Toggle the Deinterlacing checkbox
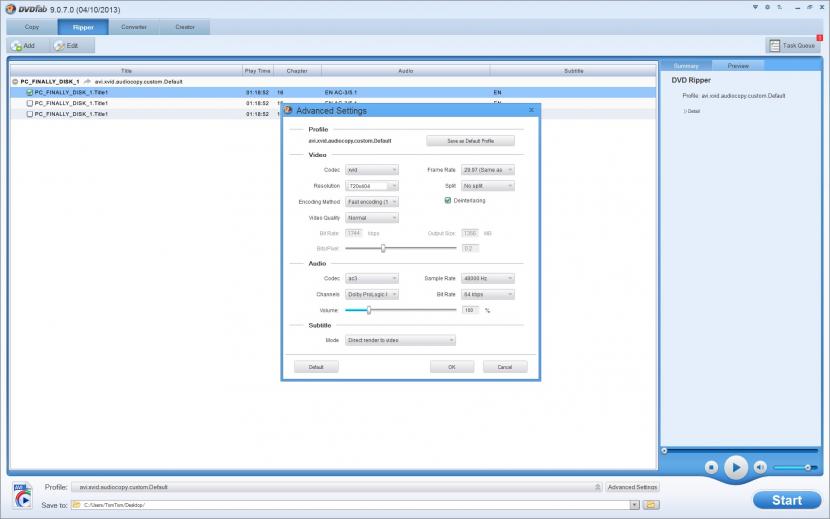Viewport: 830px width, 519px height. point(448,201)
